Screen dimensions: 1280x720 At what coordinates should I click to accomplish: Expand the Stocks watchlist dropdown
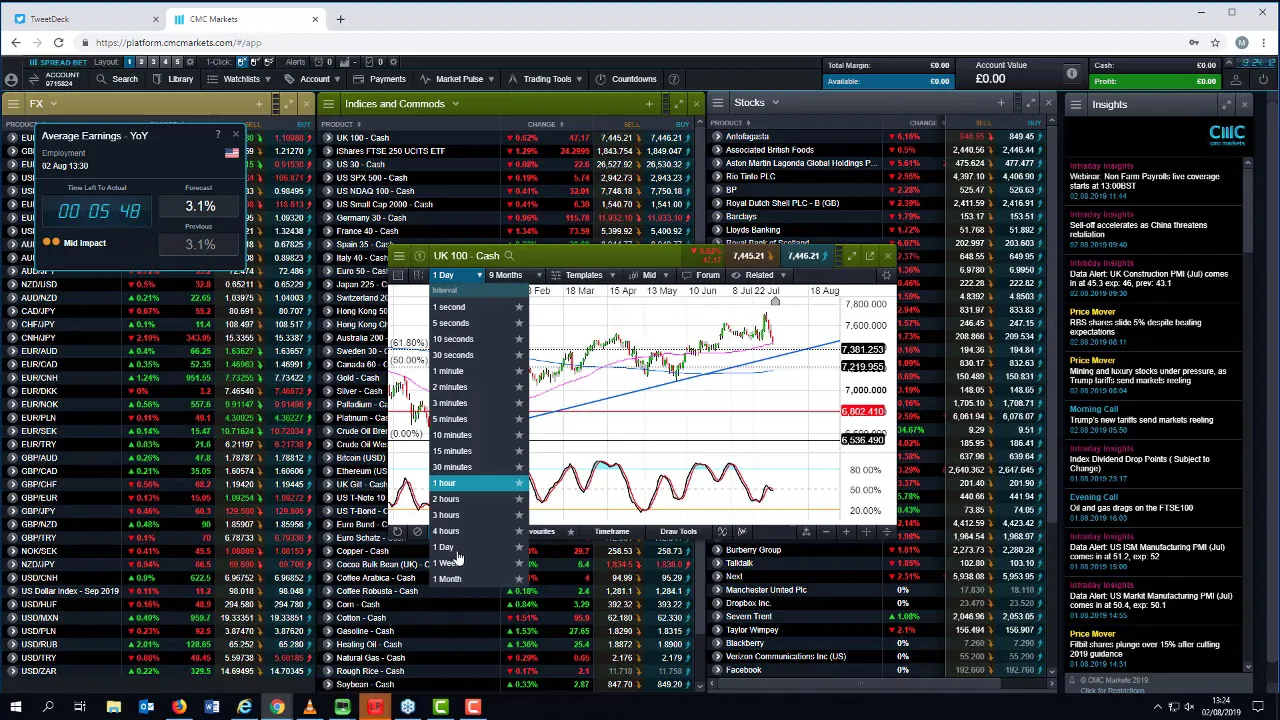775,103
